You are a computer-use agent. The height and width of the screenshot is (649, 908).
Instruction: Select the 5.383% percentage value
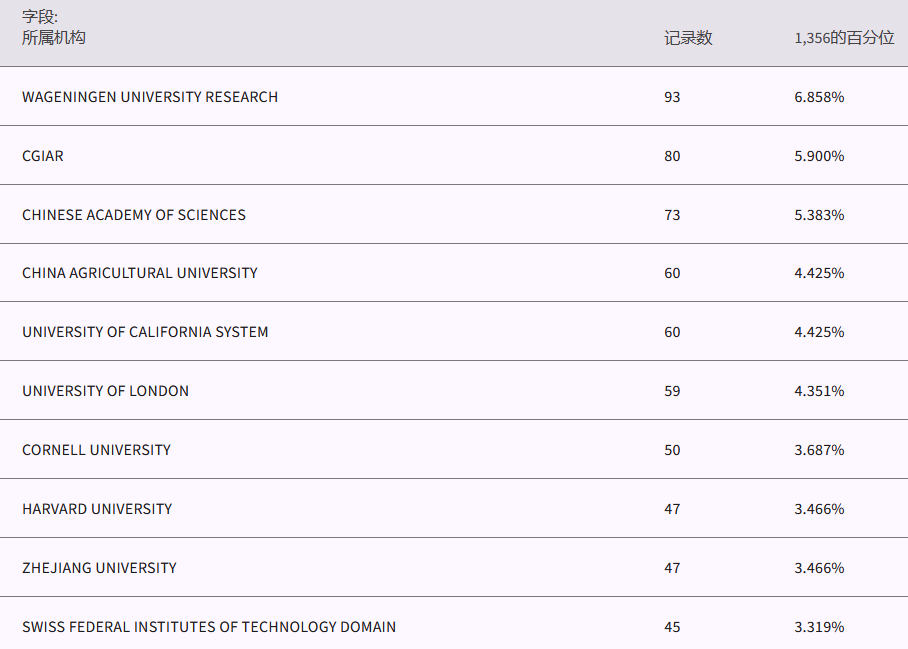coord(819,215)
